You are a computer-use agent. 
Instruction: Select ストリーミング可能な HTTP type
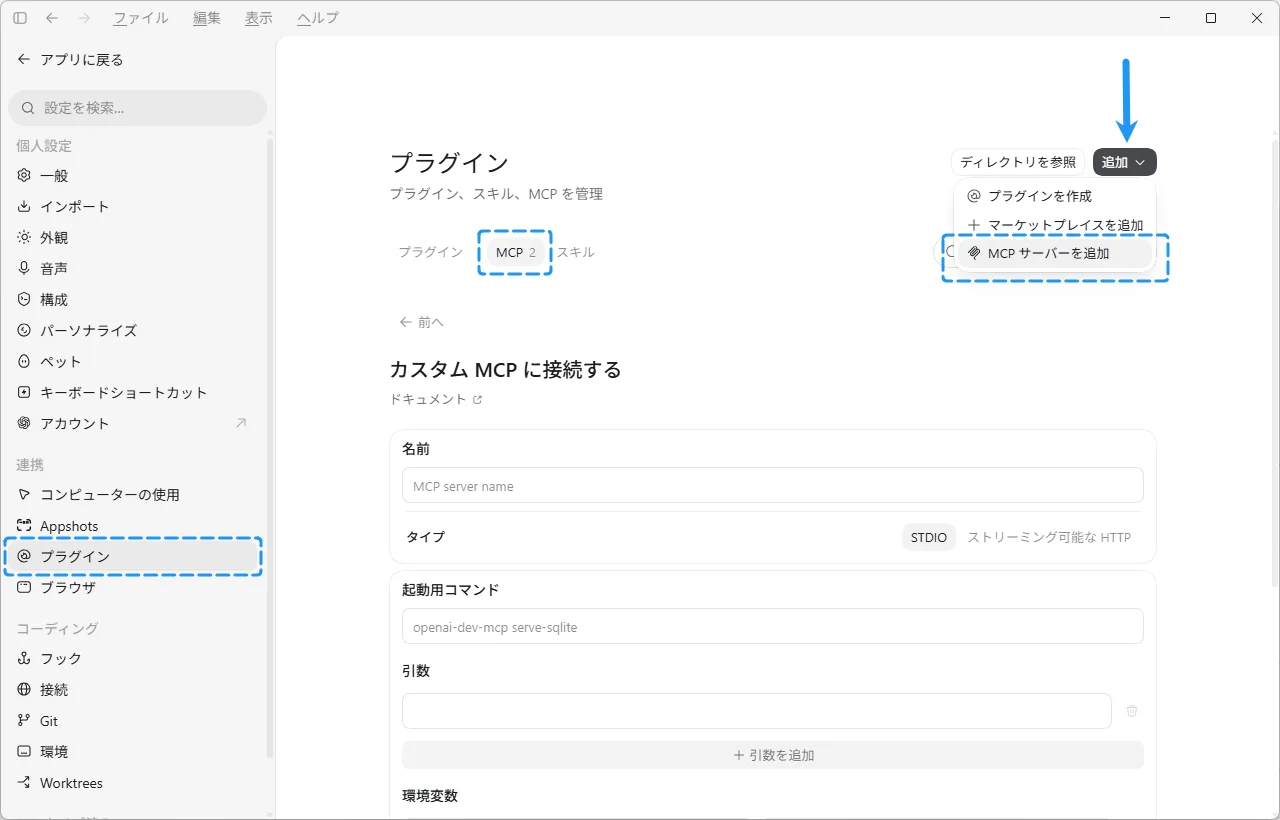(x=1049, y=537)
